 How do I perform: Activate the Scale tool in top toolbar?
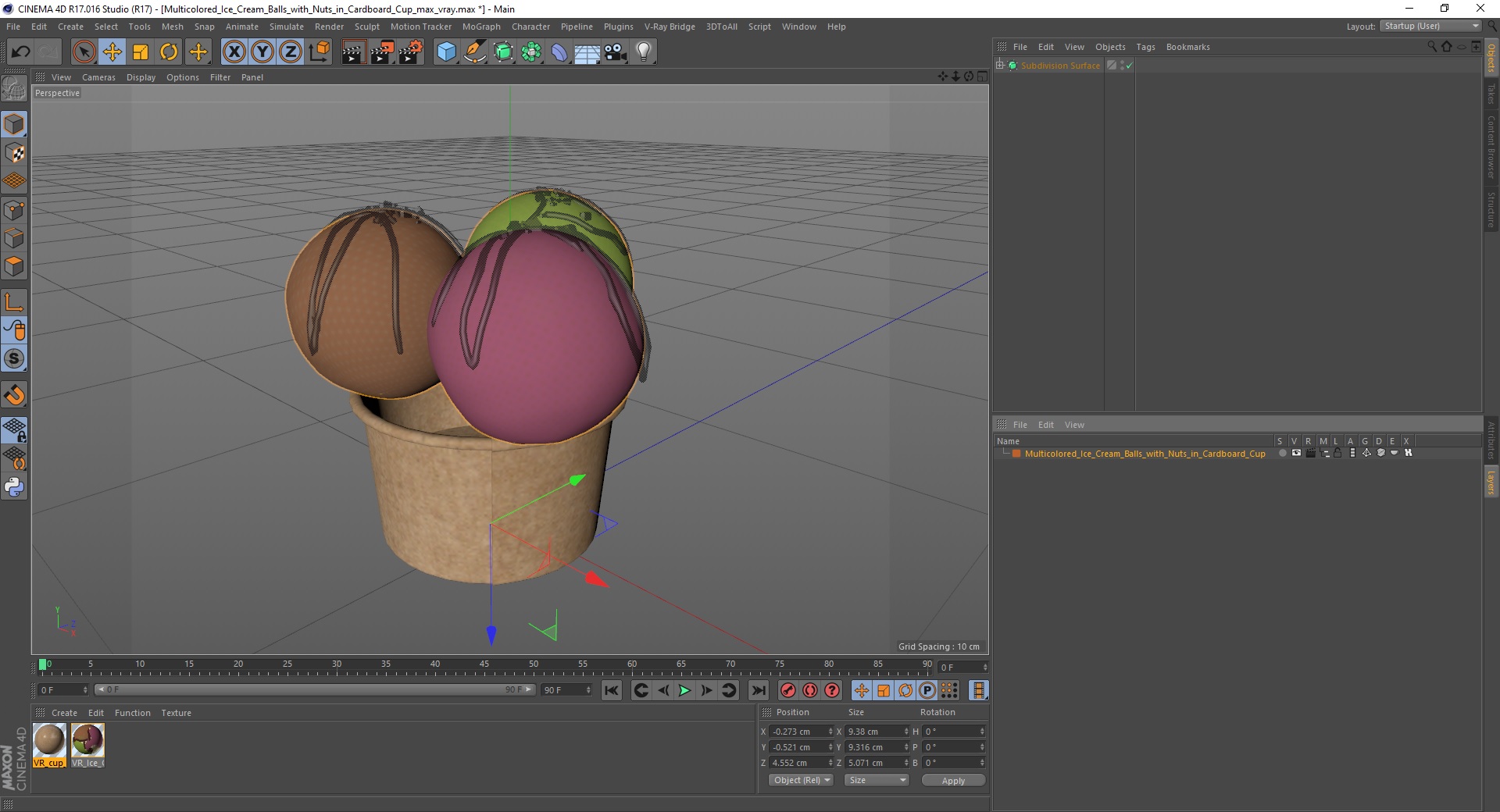click(x=141, y=52)
